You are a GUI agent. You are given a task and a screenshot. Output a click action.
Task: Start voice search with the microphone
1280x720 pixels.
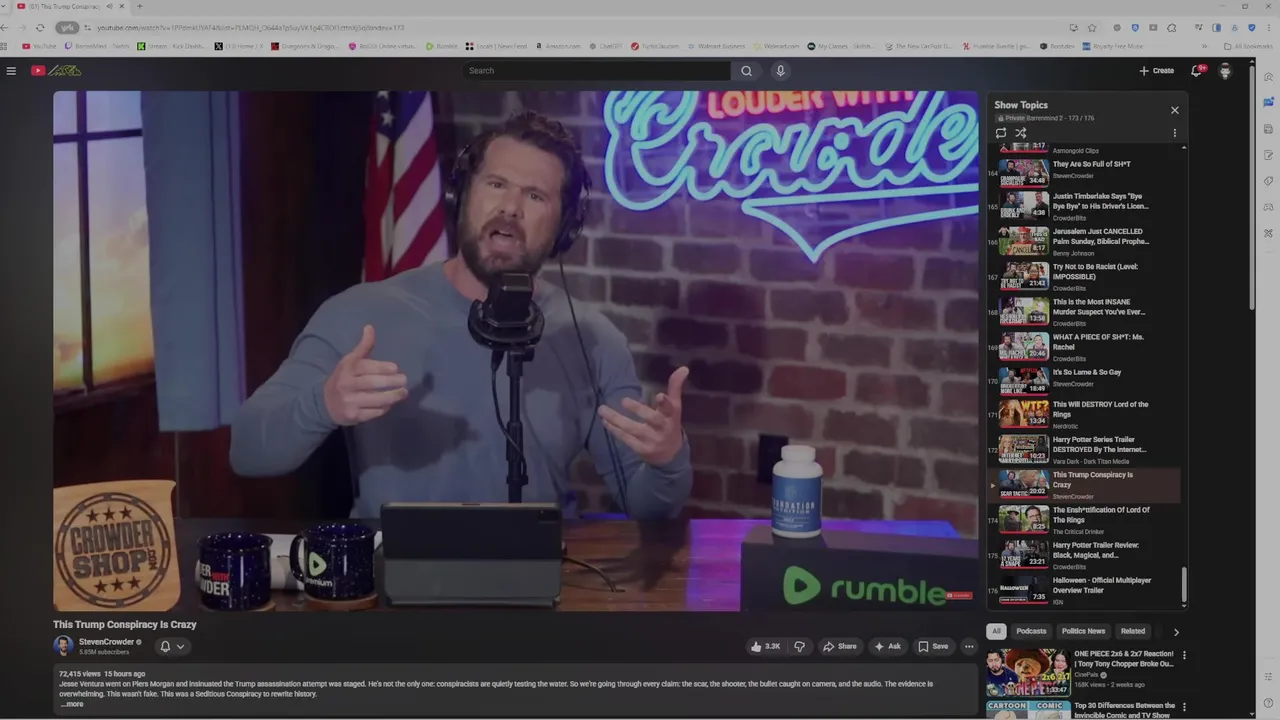(x=780, y=71)
